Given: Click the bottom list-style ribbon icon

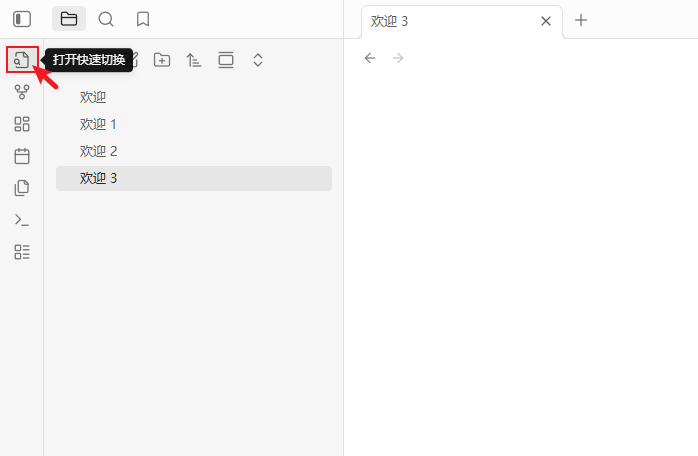Looking at the screenshot, I should tap(22, 252).
